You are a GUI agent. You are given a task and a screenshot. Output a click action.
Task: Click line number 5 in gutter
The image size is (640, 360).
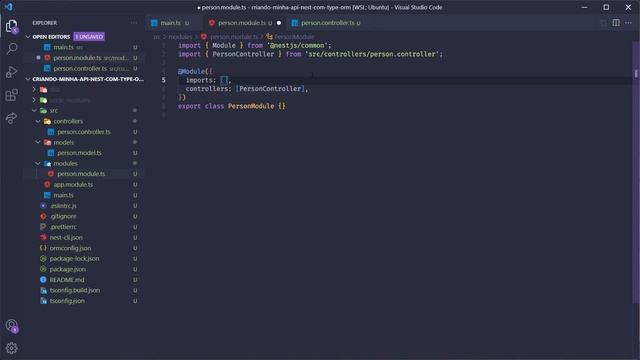pyautogui.click(x=164, y=80)
